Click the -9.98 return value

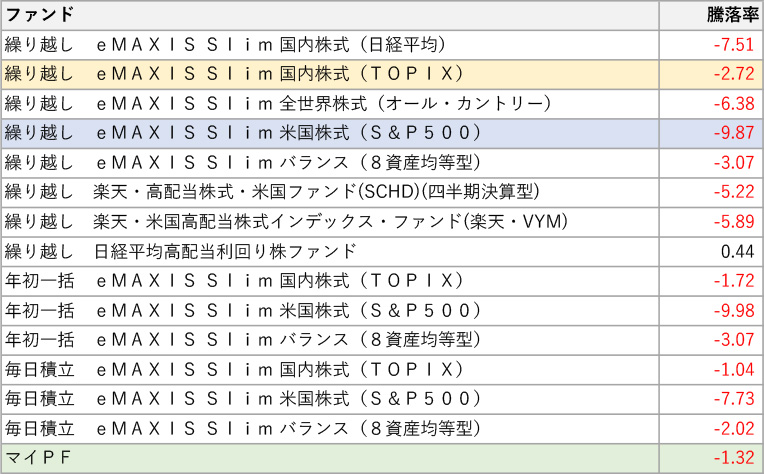735,311
